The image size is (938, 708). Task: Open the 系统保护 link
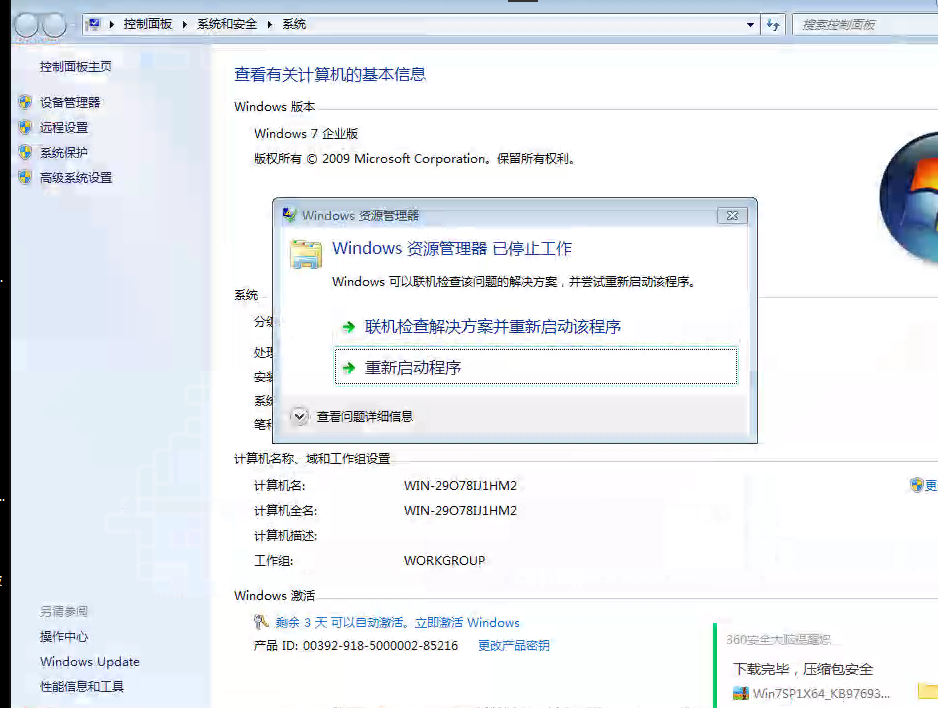(64, 152)
